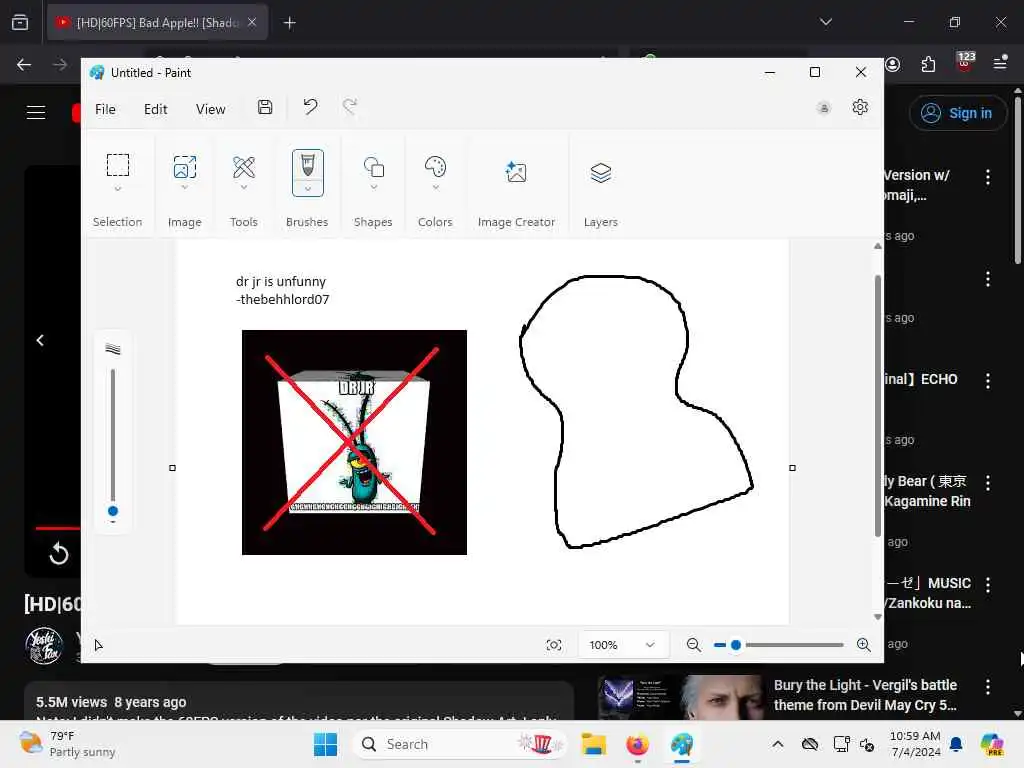Switch to the Bad Apple!! browser tab
This screenshot has width=1024, height=768.
click(x=157, y=23)
